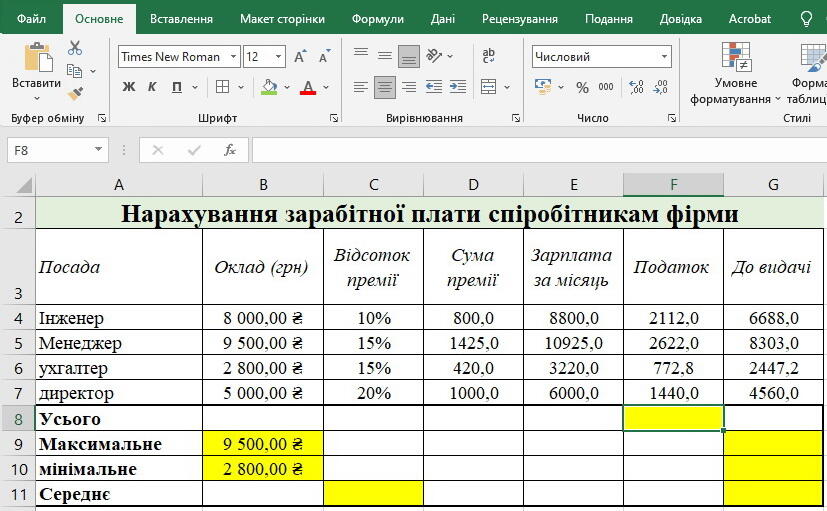Image resolution: width=827 pixels, height=511 pixels.
Task: Apply percent style format
Action: point(582,88)
